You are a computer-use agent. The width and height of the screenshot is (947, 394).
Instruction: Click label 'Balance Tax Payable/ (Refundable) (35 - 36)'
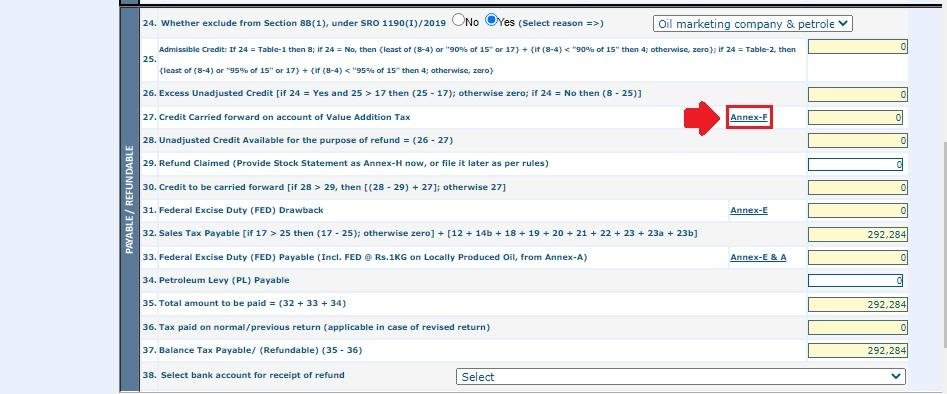coord(260,350)
